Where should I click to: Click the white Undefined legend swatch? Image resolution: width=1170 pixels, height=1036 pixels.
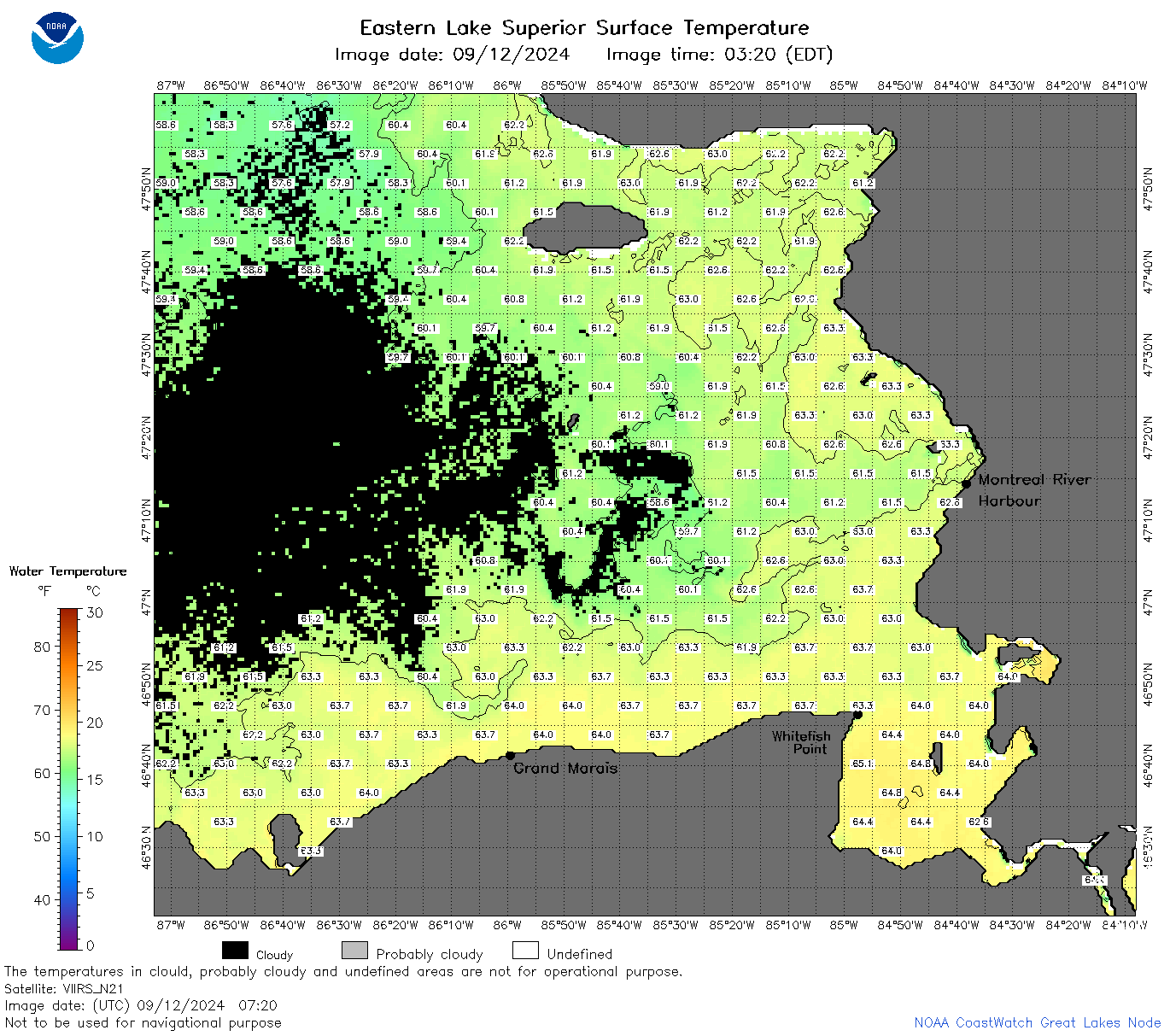tap(525, 951)
